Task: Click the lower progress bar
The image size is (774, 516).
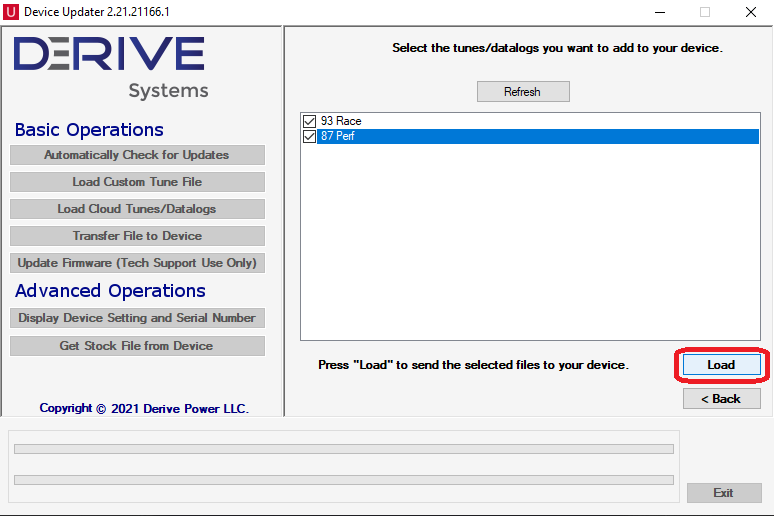Action: (344, 480)
